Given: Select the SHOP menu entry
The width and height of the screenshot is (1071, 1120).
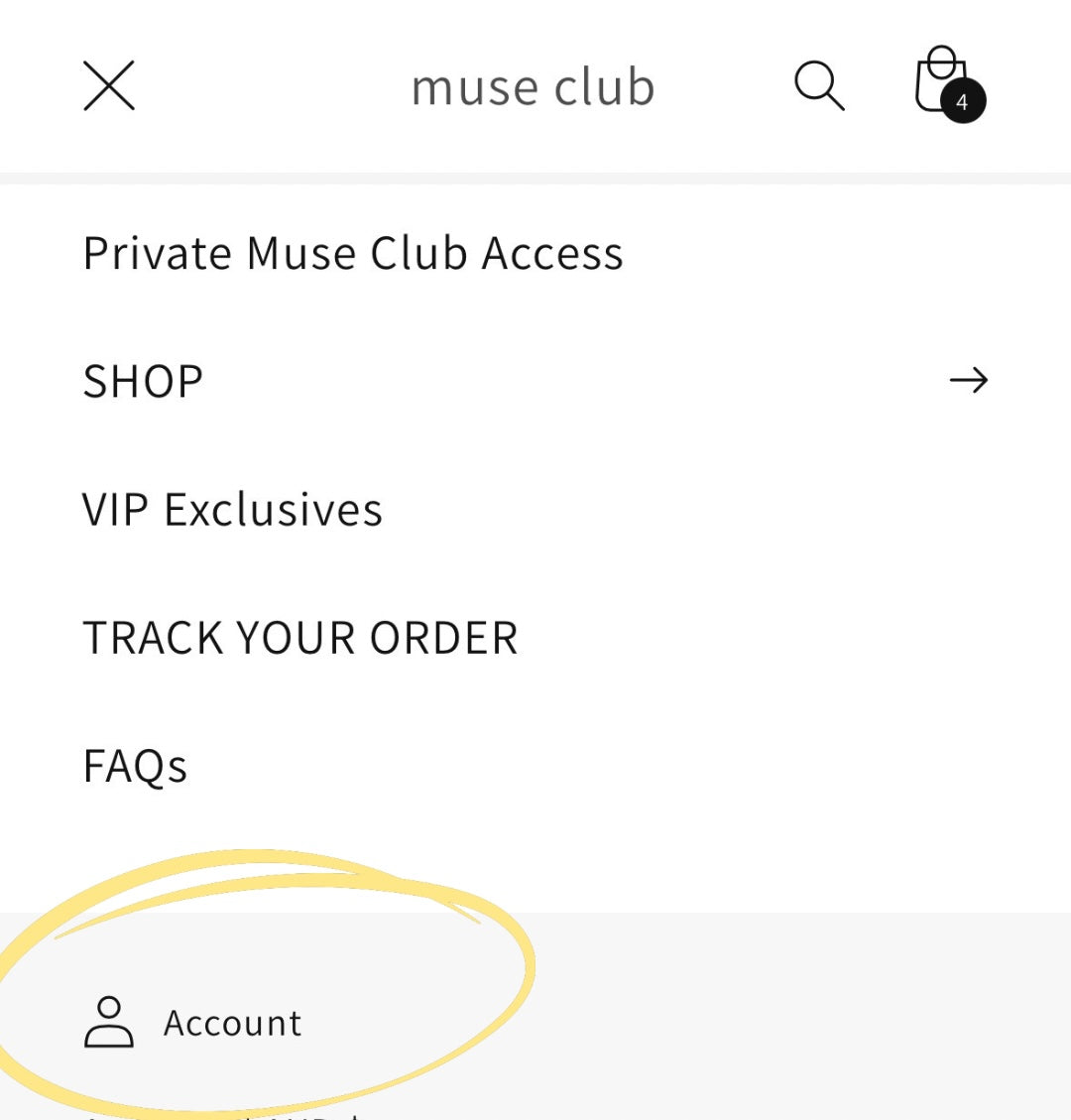Looking at the screenshot, I should [142, 380].
